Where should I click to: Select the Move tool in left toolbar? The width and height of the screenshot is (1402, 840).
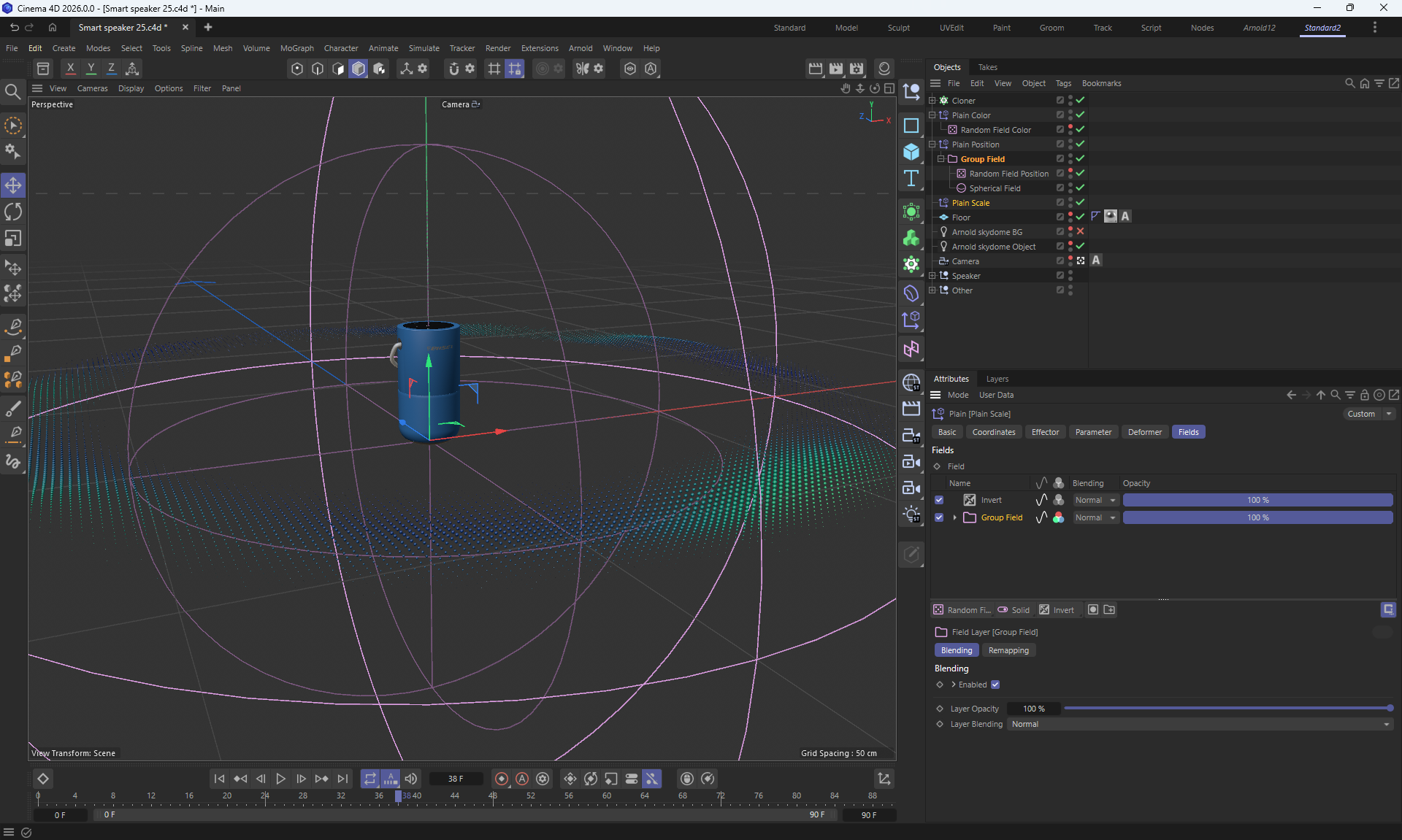[13, 185]
